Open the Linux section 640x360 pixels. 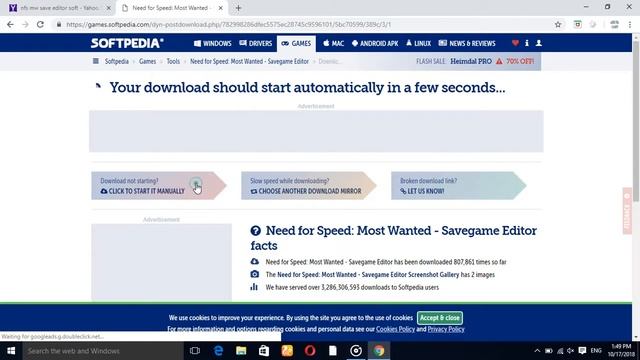(x=418, y=43)
